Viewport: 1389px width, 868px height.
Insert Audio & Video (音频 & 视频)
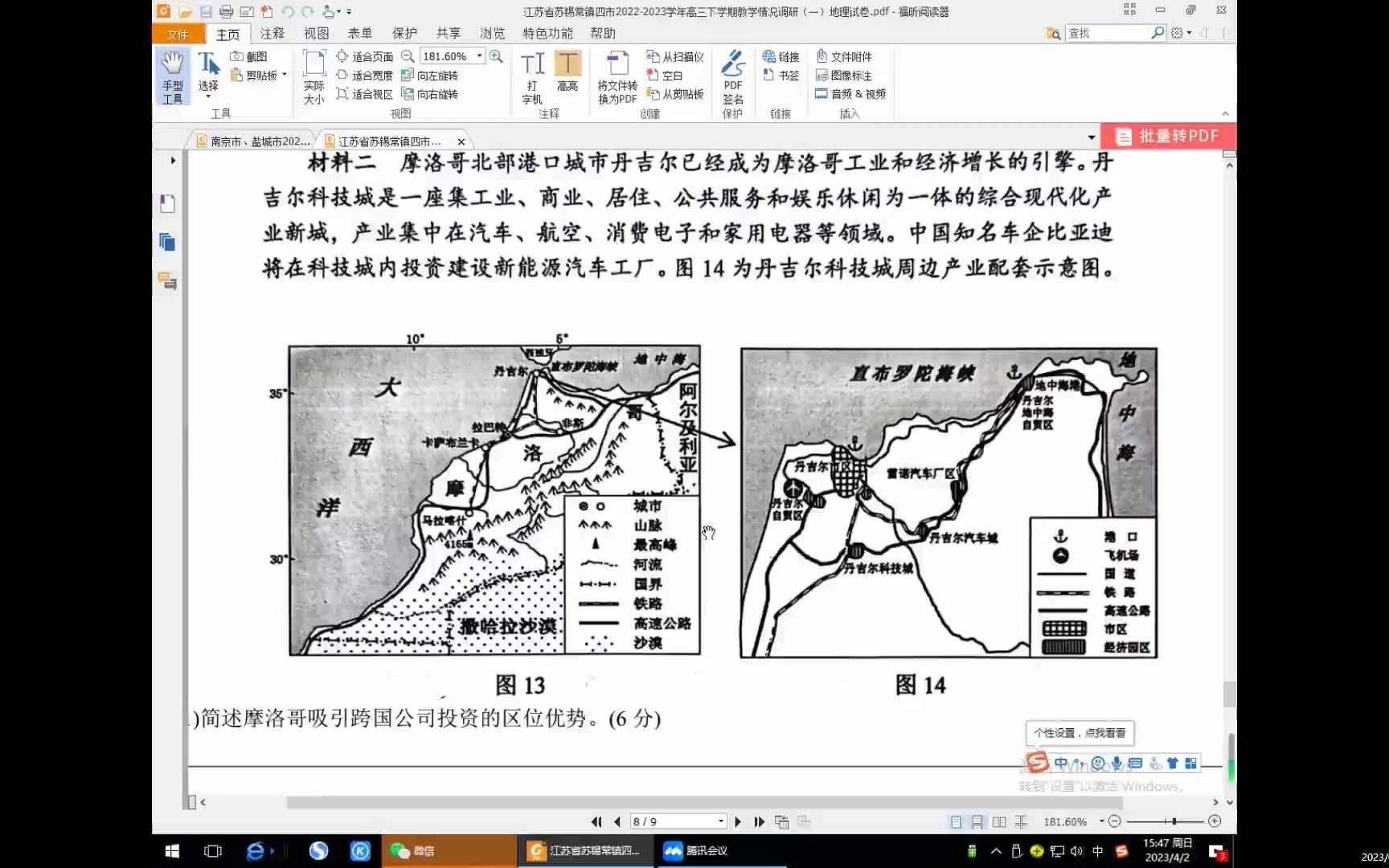(x=850, y=94)
